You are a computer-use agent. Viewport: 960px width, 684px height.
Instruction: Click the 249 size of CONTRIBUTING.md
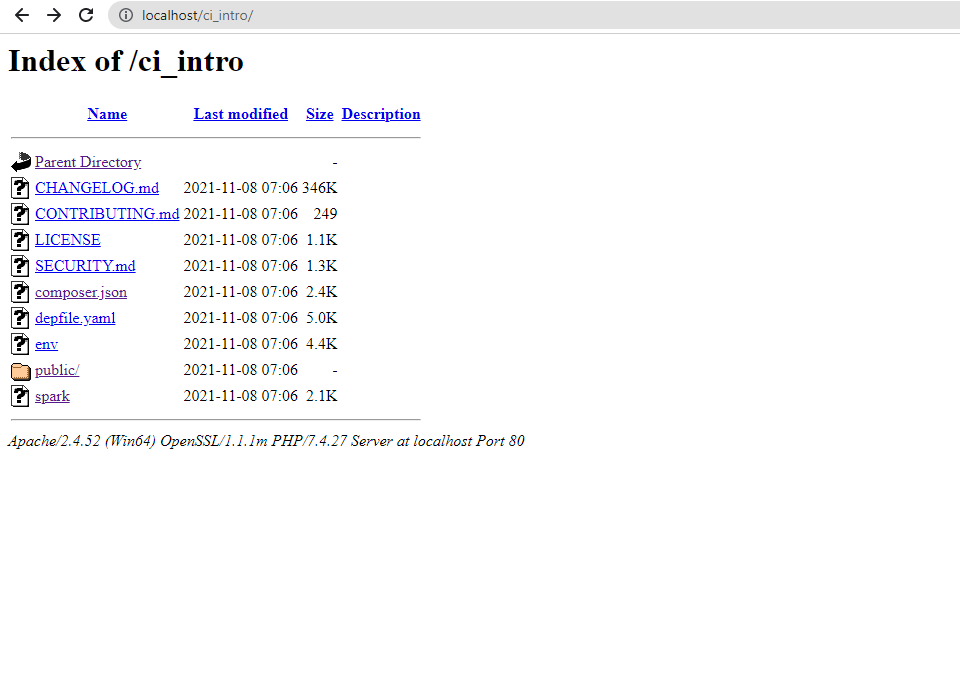click(x=325, y=214)
